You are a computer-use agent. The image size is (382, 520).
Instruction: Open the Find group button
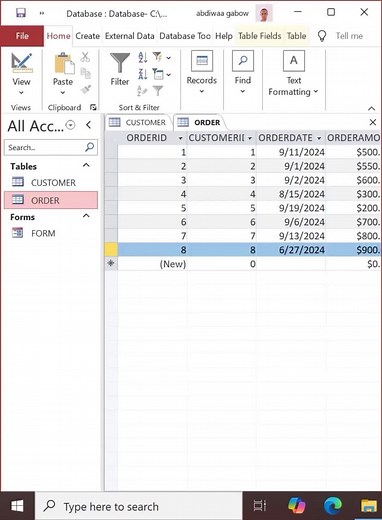243,72
